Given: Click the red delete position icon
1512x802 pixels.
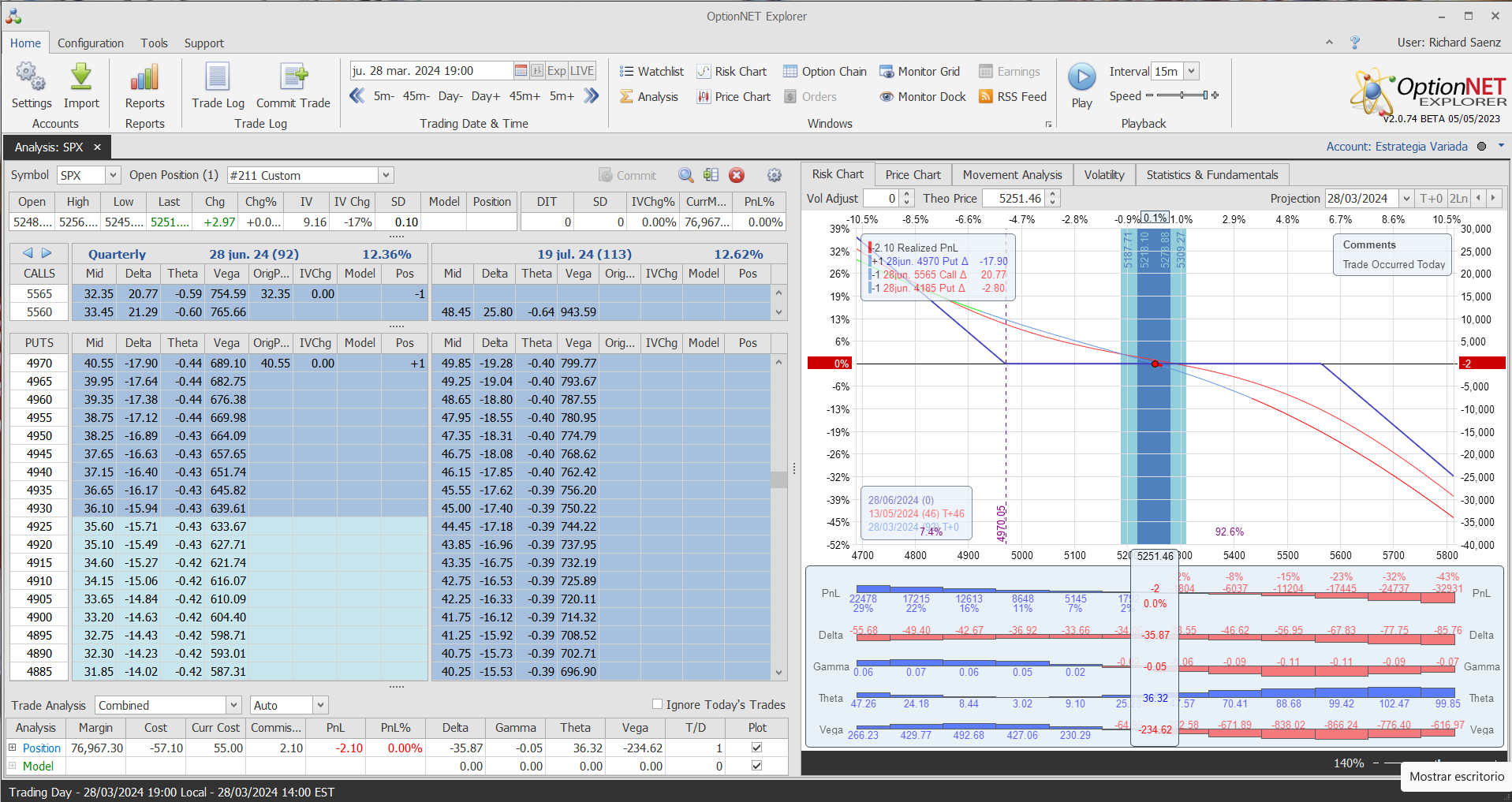Looking at the screenshot, I should 737,175.
